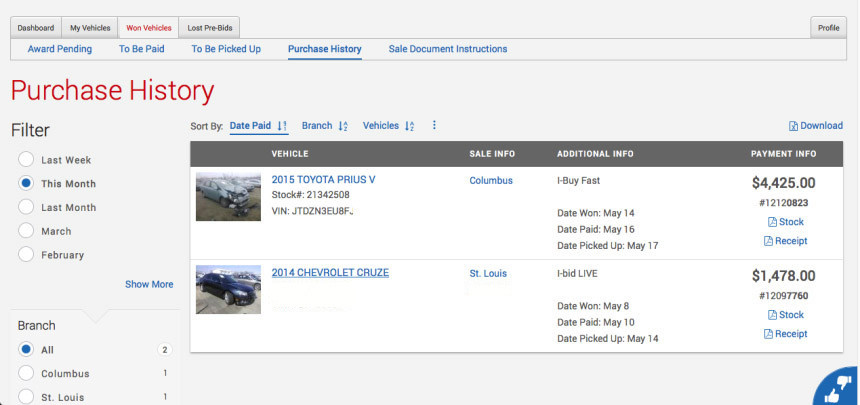
Task: Select Purchase History sub-tab
Action: tap(325, 49)
